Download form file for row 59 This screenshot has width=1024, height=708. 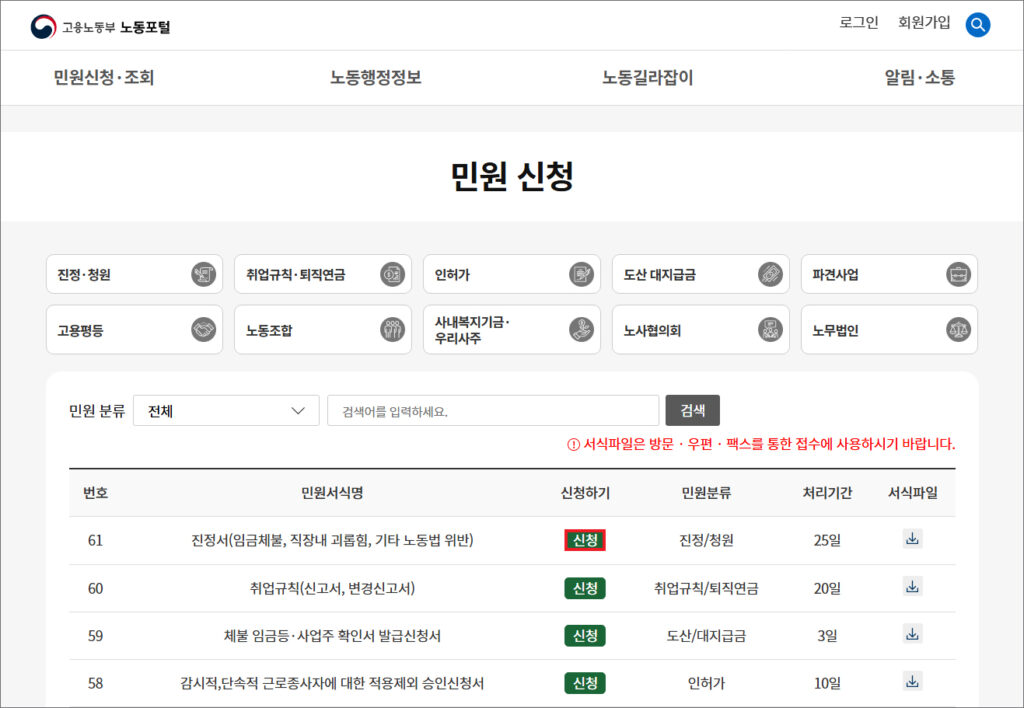(912, 634)
